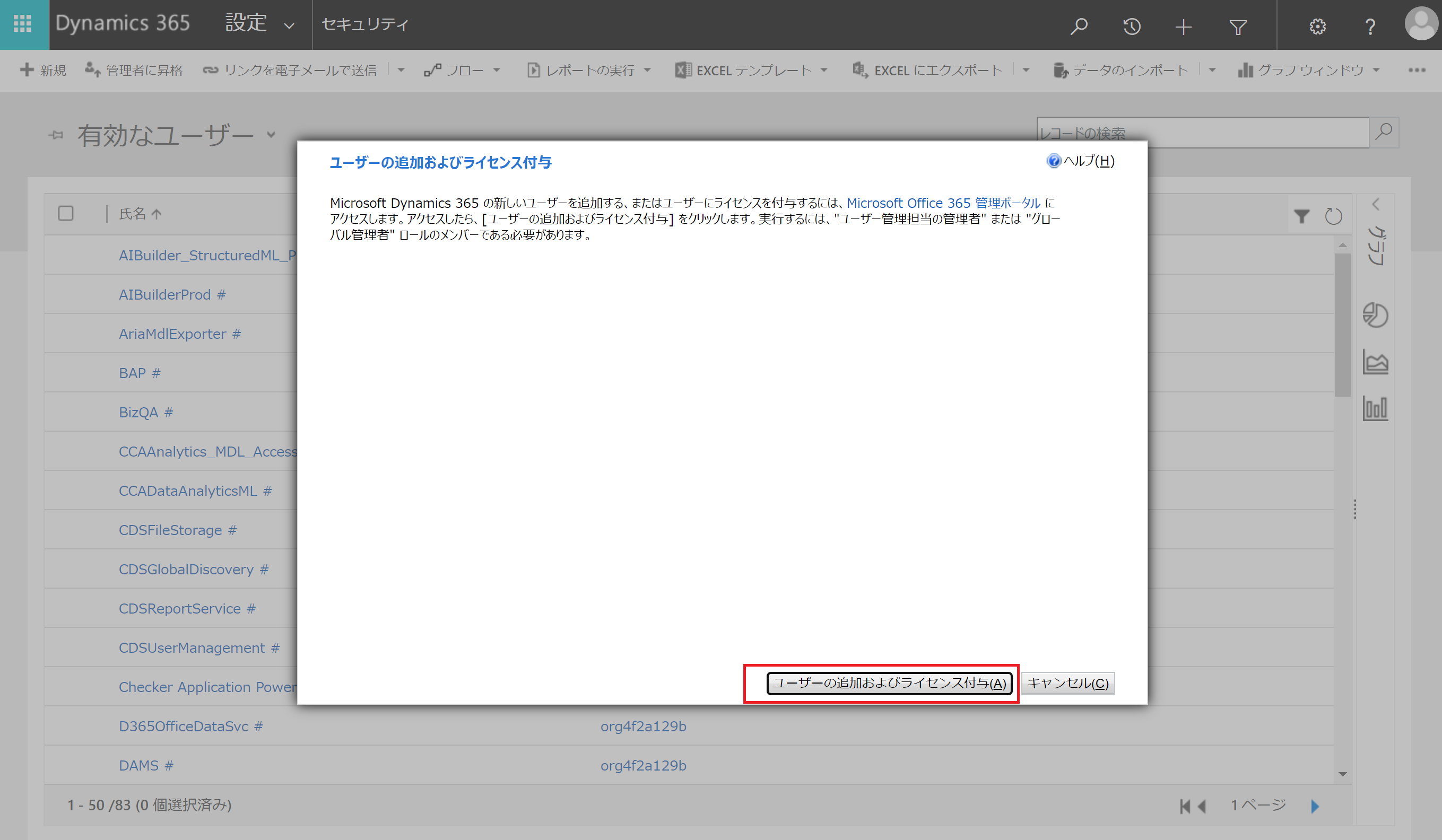Open CCADataAnalyticsML # record
Image resolution: width=1442 pixels, height=840 pixels.
[x=195, y=491]
